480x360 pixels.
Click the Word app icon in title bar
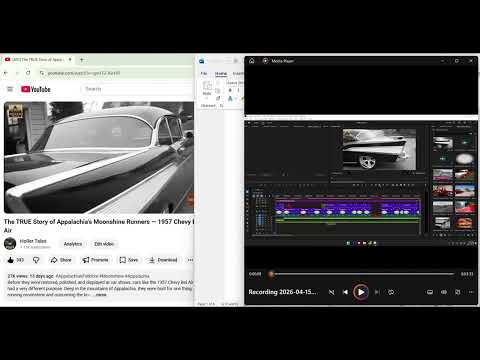[202, 61]
